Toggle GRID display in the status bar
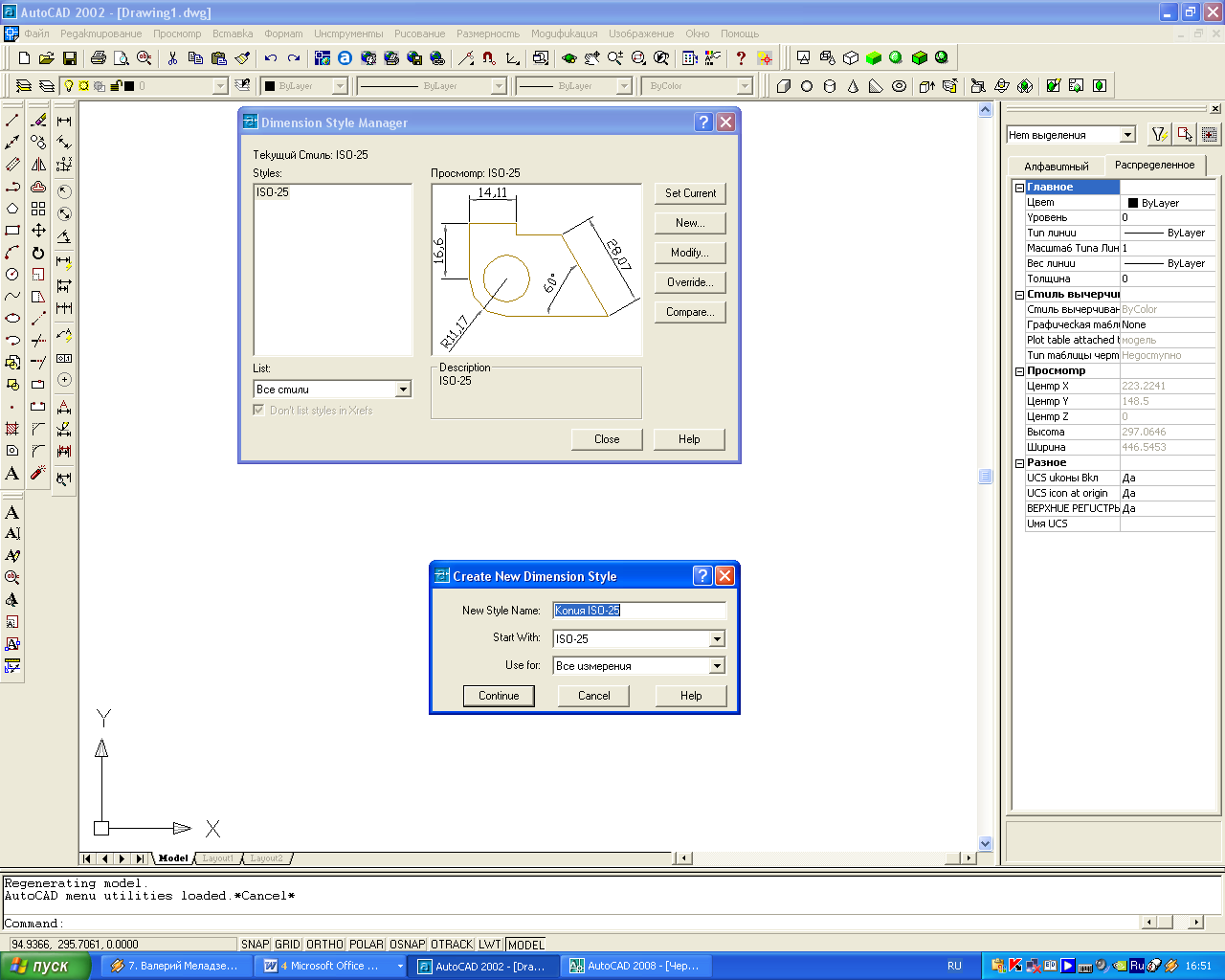 [287, 945]
